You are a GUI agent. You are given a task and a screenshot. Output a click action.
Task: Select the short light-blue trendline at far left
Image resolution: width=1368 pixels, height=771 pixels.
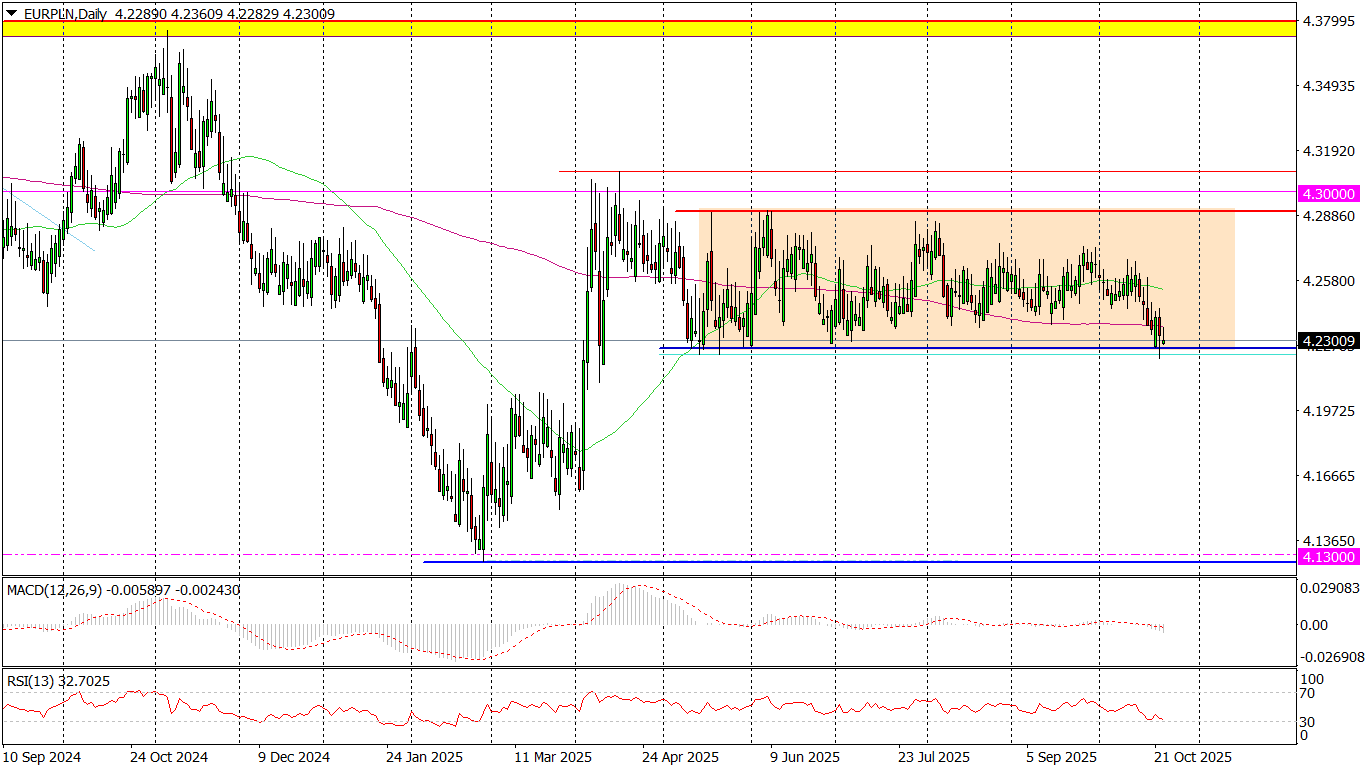pyautogui.click(x=55, y=223)
